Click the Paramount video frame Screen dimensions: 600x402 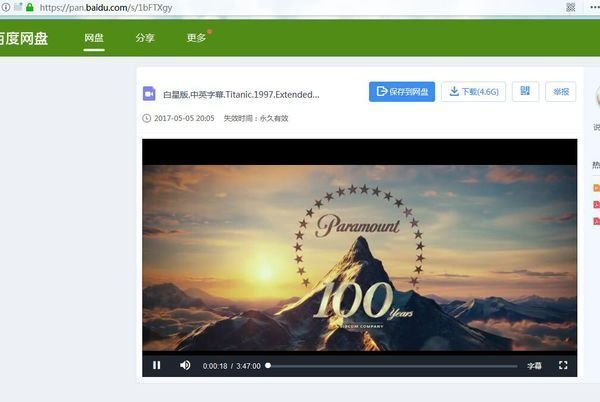coord(359,250)
